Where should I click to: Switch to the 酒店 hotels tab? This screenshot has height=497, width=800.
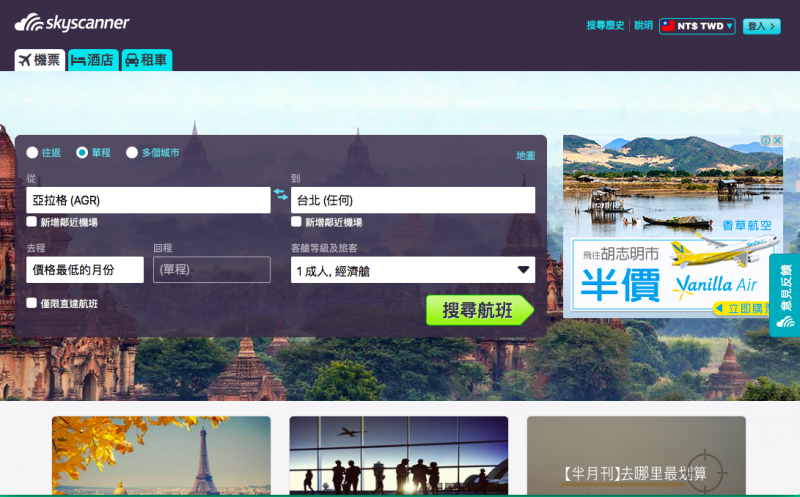tap(93, 60)
